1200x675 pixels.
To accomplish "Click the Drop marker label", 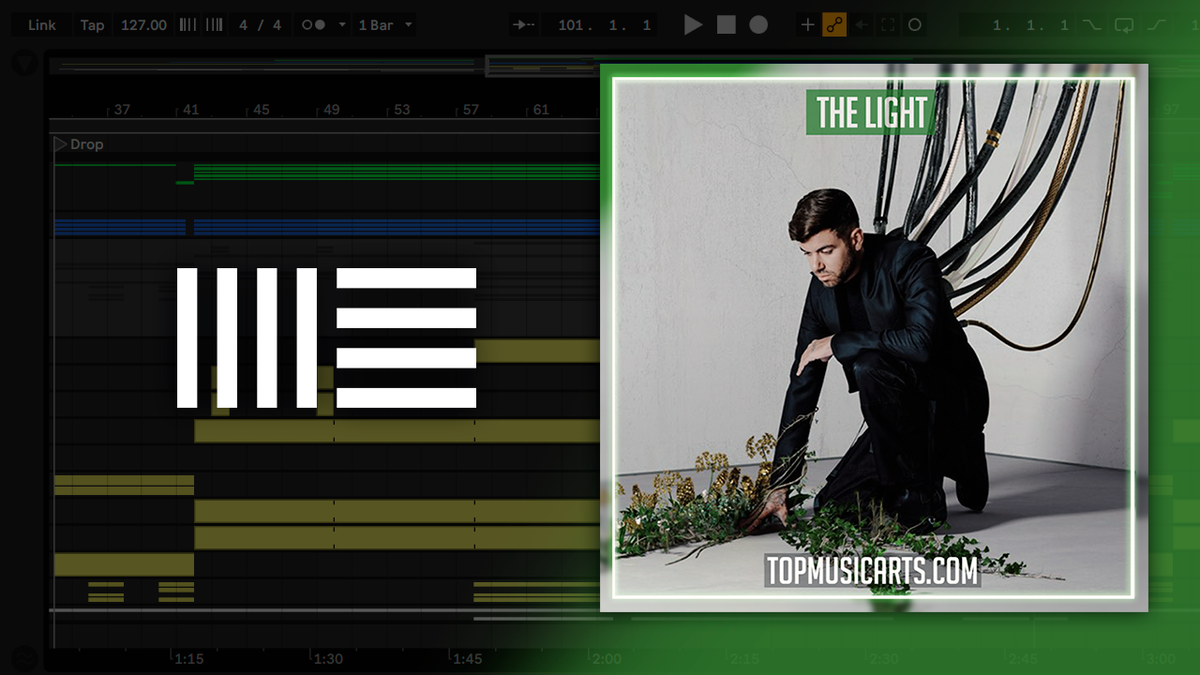I will [87, 143].
